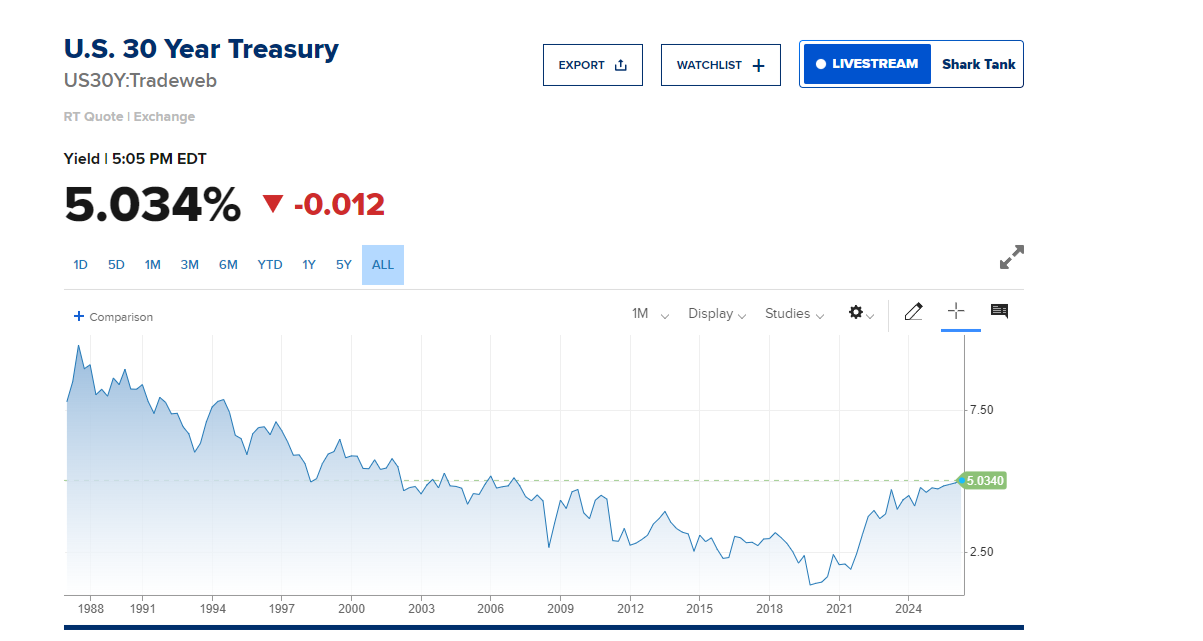
Task: Click the plus icon beside Comparison
Action: 79,316
